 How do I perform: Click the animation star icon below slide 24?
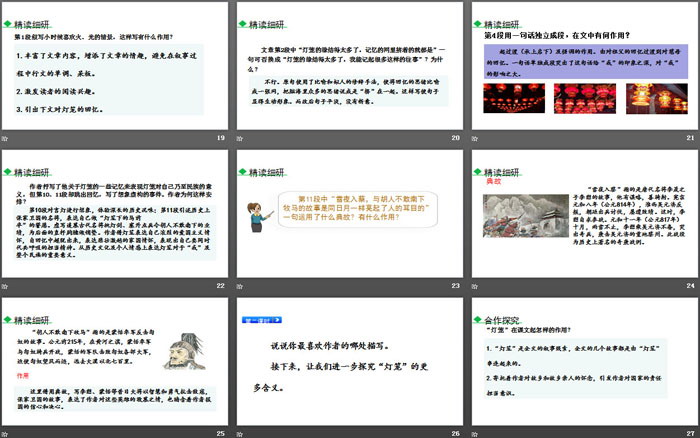[x=475, y=286]
